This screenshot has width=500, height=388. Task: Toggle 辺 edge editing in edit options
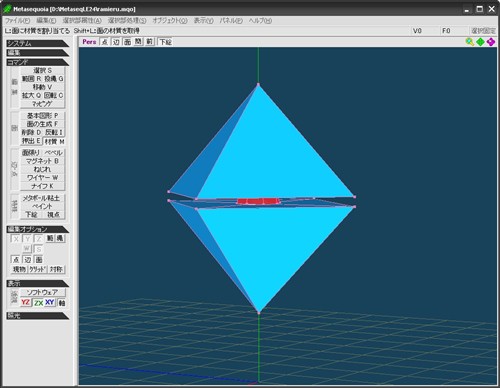point(27,260)
